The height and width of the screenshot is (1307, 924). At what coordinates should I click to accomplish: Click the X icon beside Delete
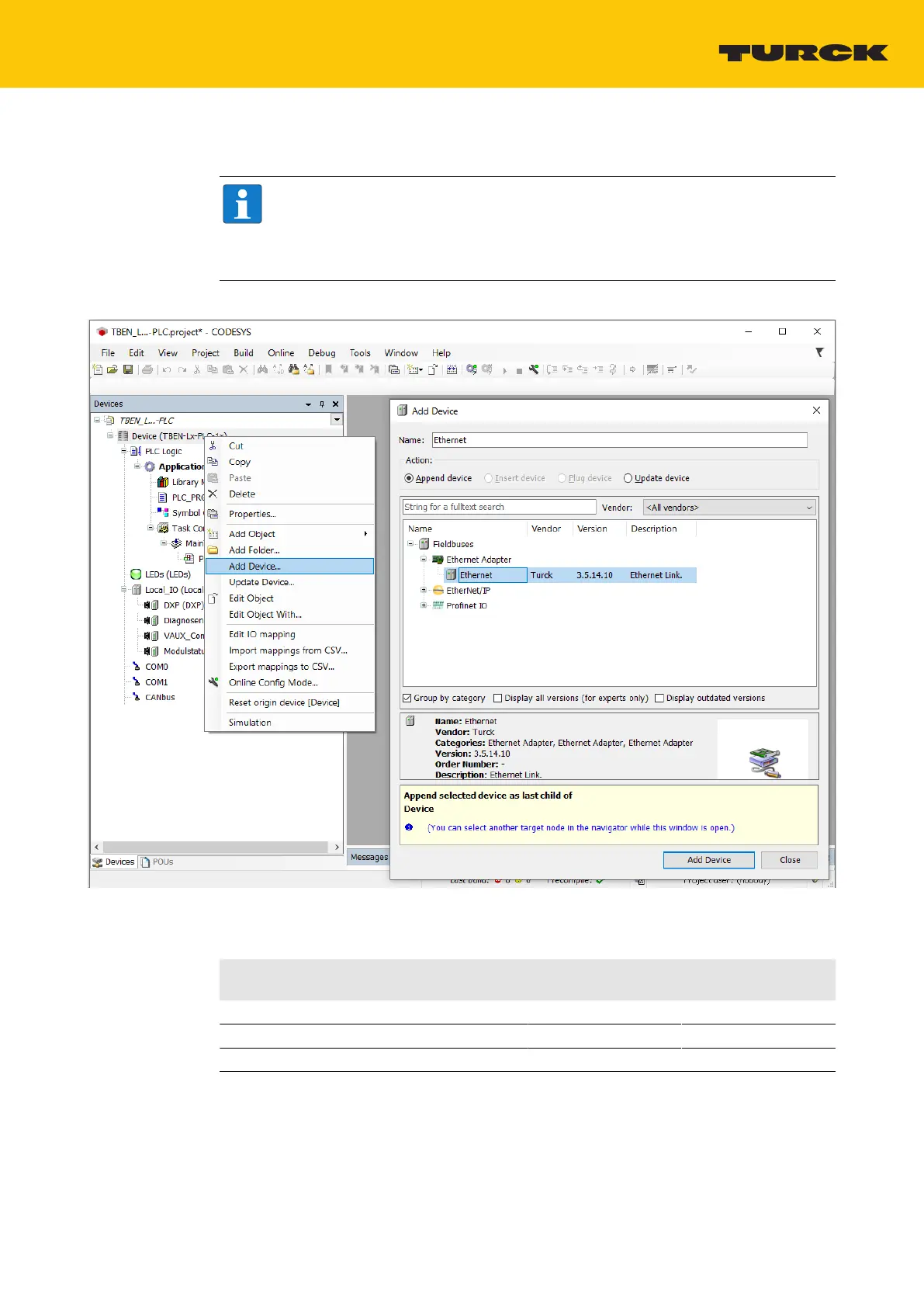click(x=213, y=494)
